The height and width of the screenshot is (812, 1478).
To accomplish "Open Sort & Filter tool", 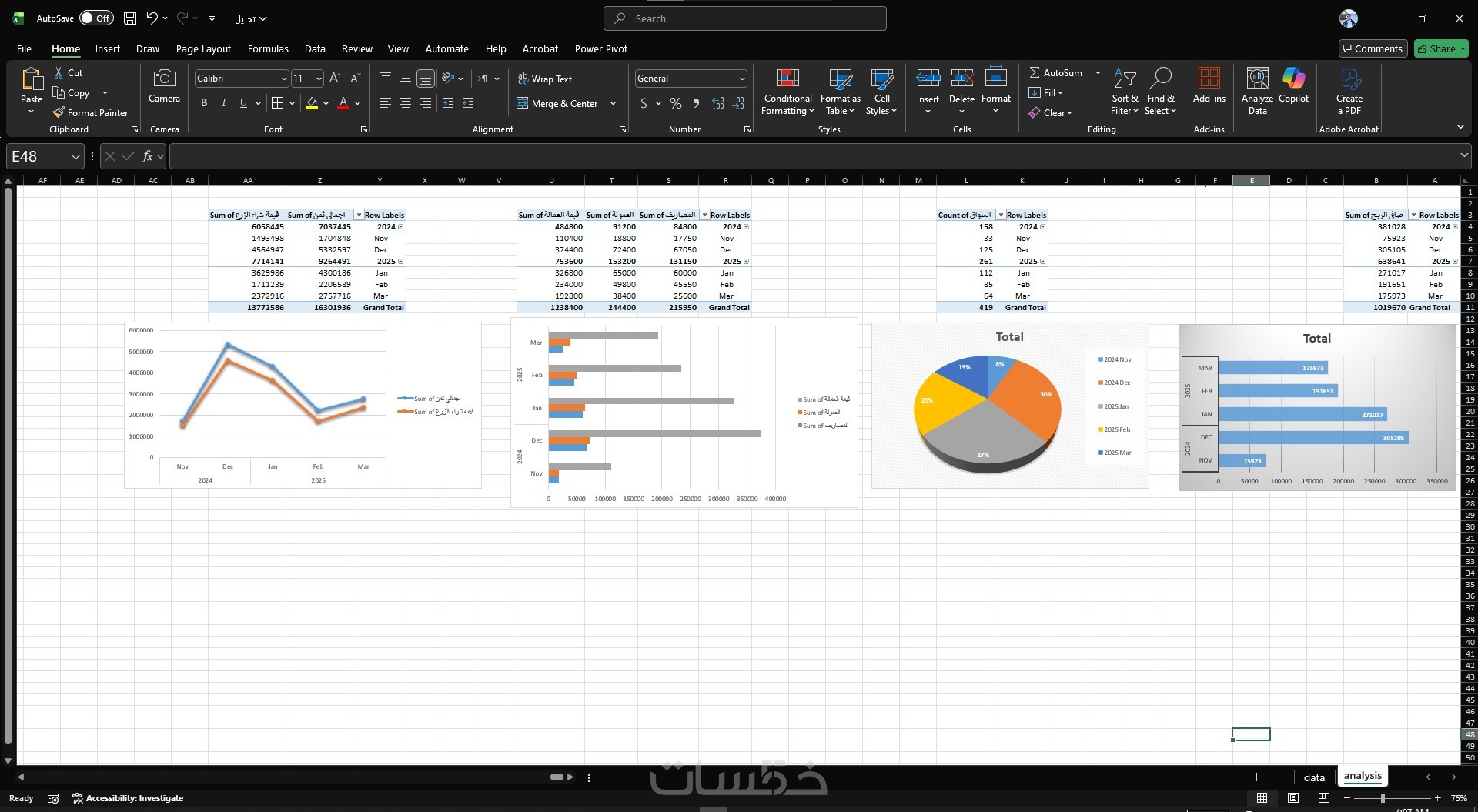I will 1125,92.
